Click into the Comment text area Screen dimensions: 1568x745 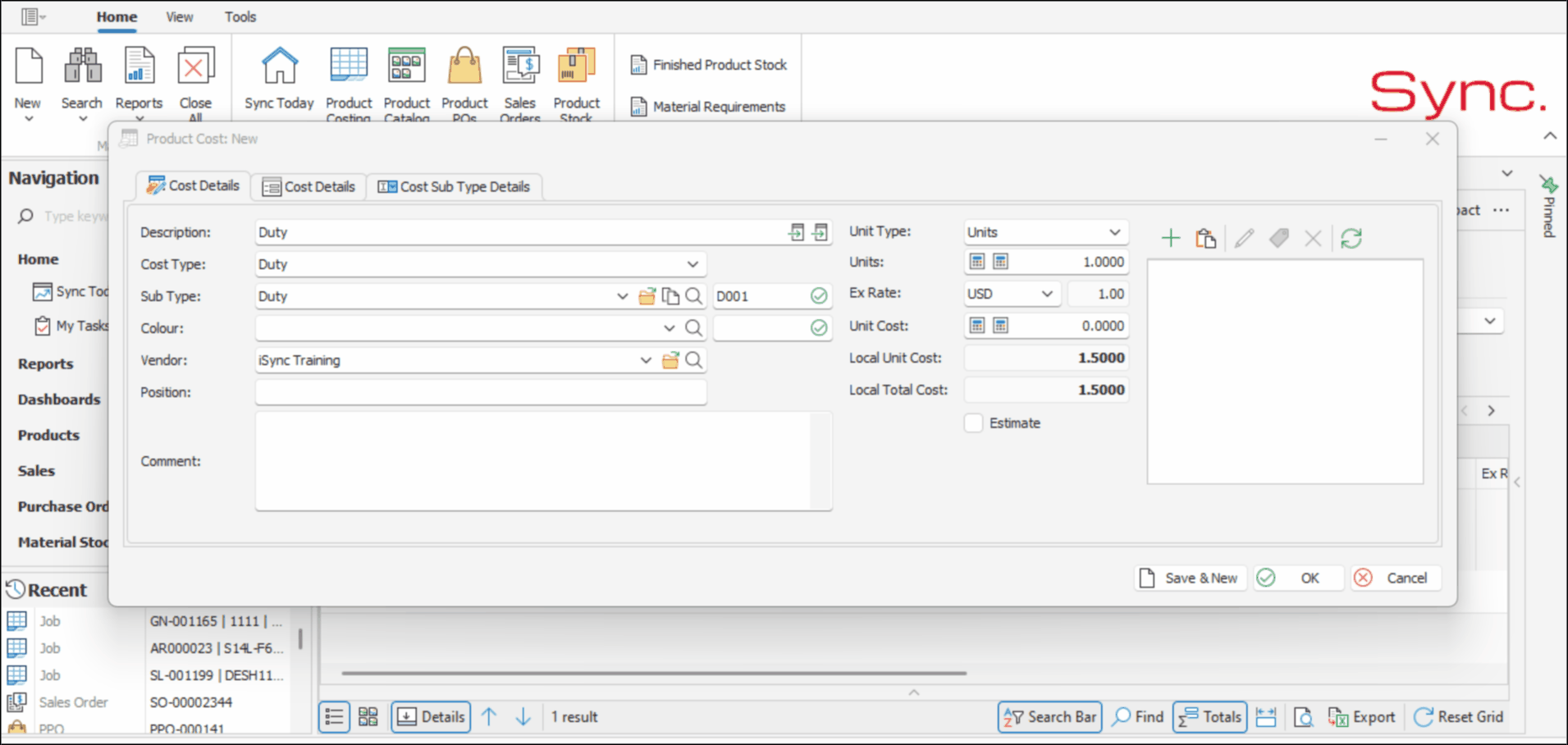543,462
